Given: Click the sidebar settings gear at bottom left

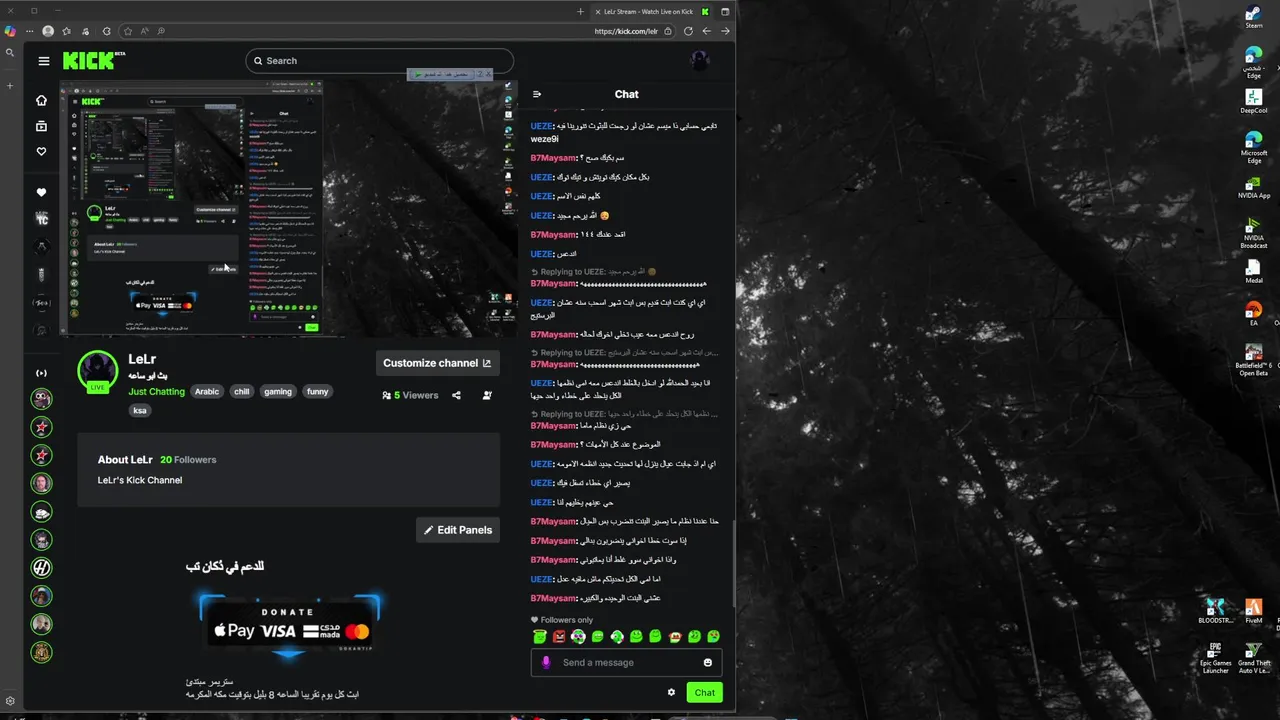Looking at the screenshot, I should [10, 701].
